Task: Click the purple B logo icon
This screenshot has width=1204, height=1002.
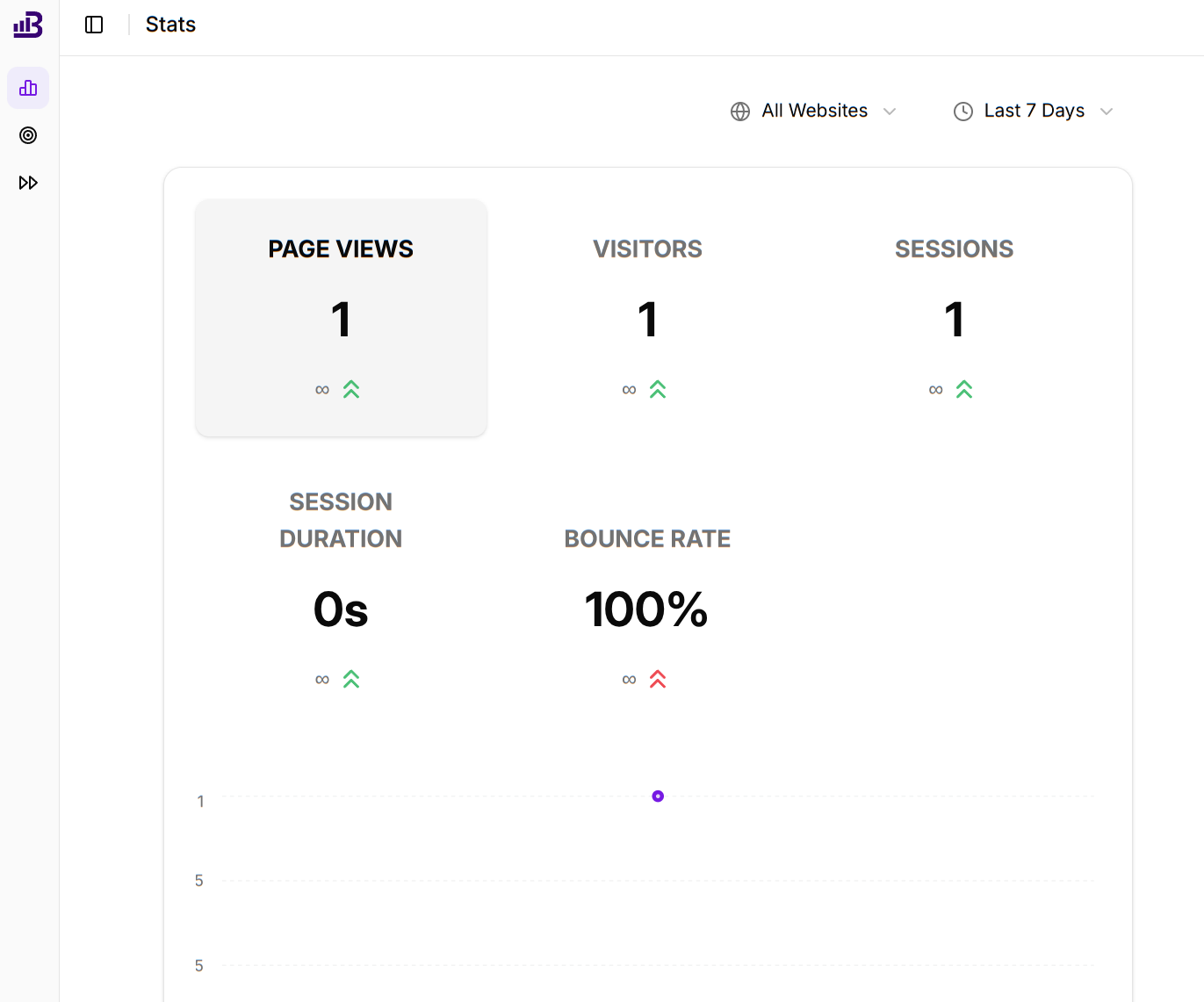Action: pyautogui.click(x=28, y=25)
